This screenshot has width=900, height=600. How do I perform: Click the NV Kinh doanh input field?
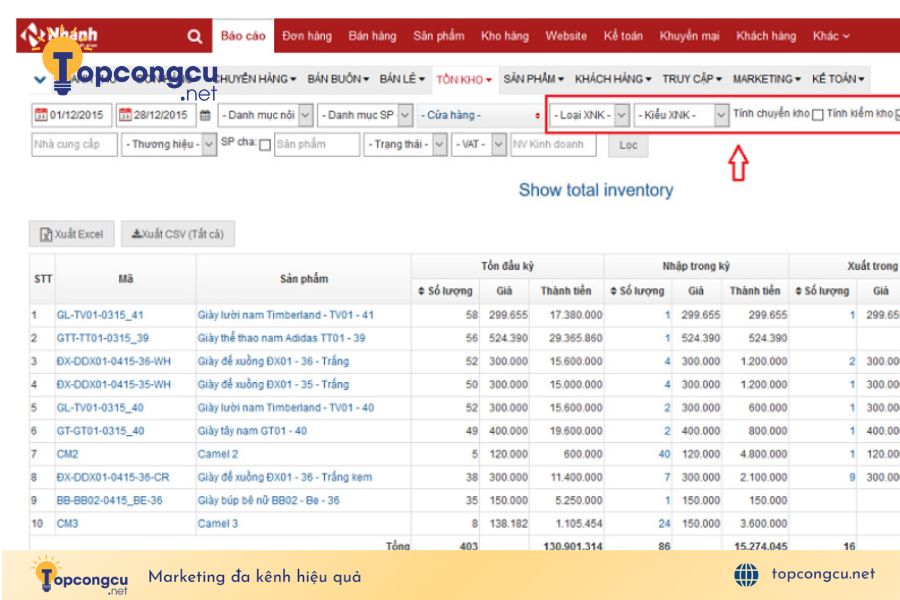(x=553, y=145)
